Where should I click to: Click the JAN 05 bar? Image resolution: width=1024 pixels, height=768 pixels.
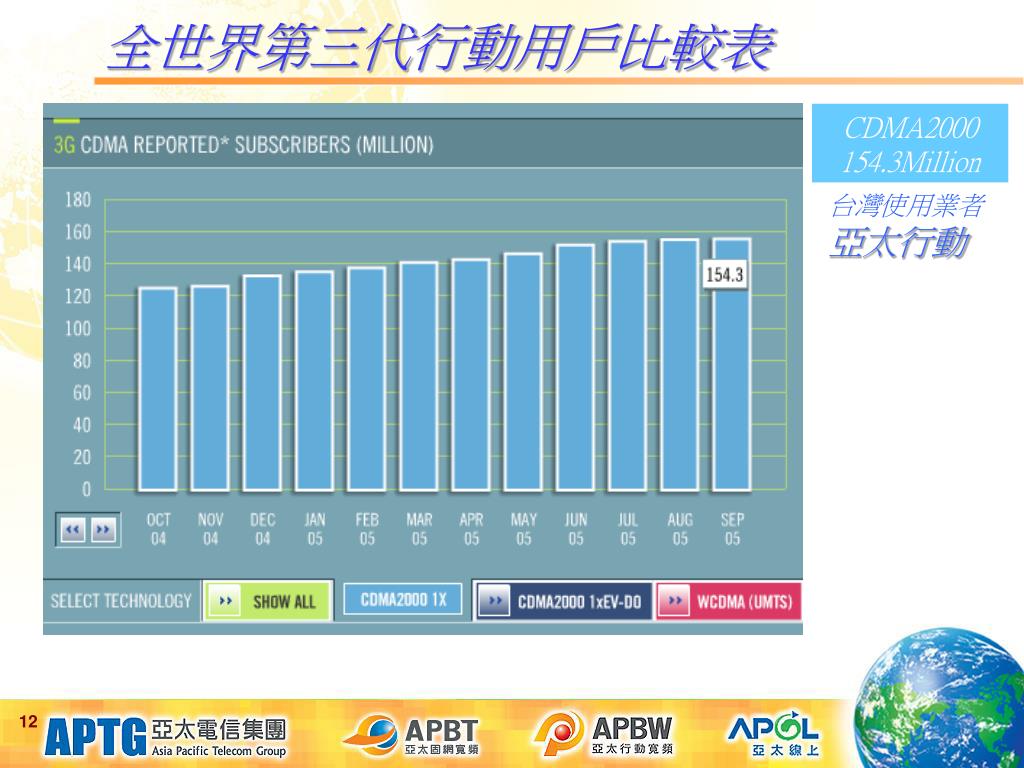[x=315, y=381]
